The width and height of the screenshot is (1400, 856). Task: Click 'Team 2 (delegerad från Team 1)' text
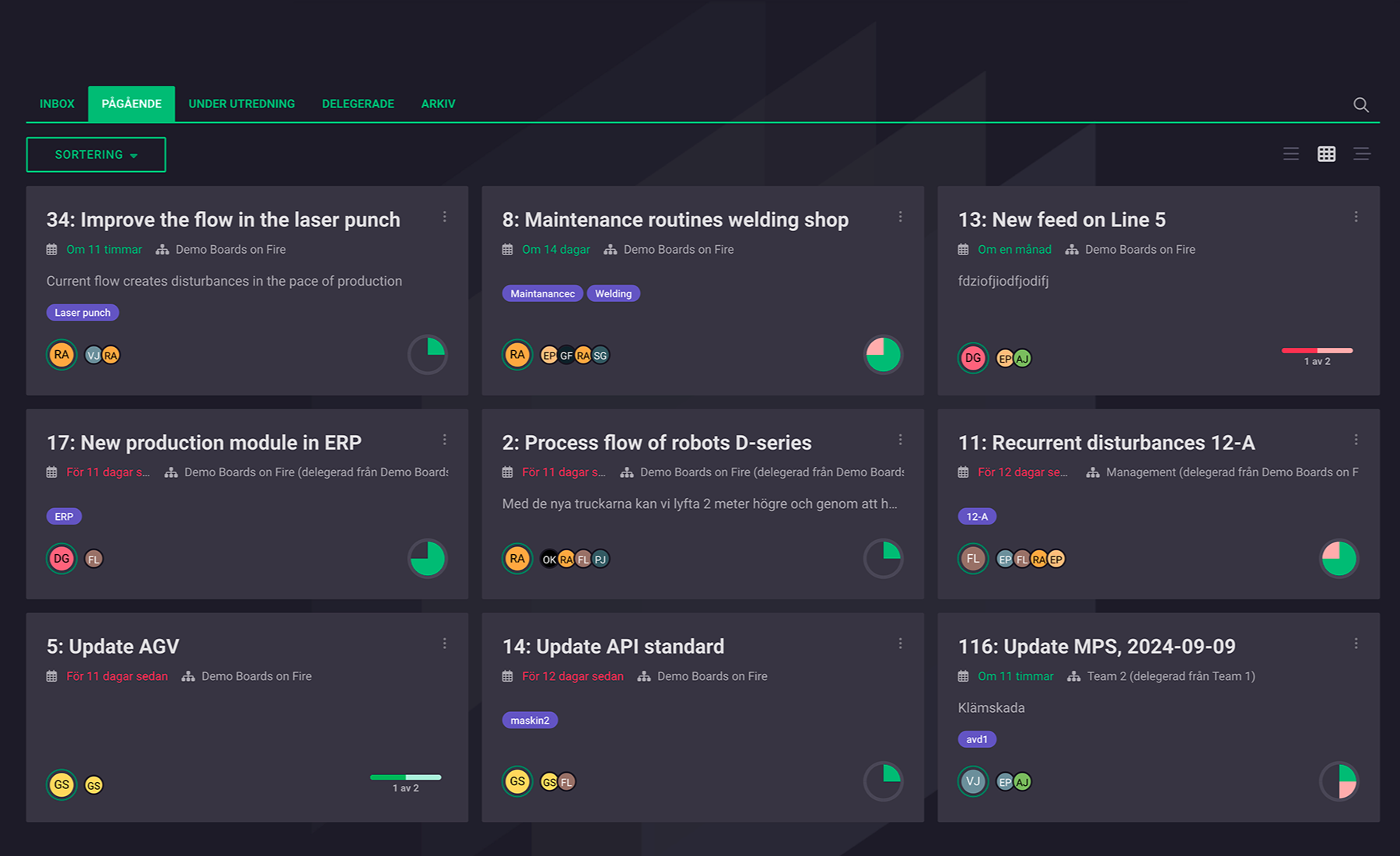[x=1171, y=676]
